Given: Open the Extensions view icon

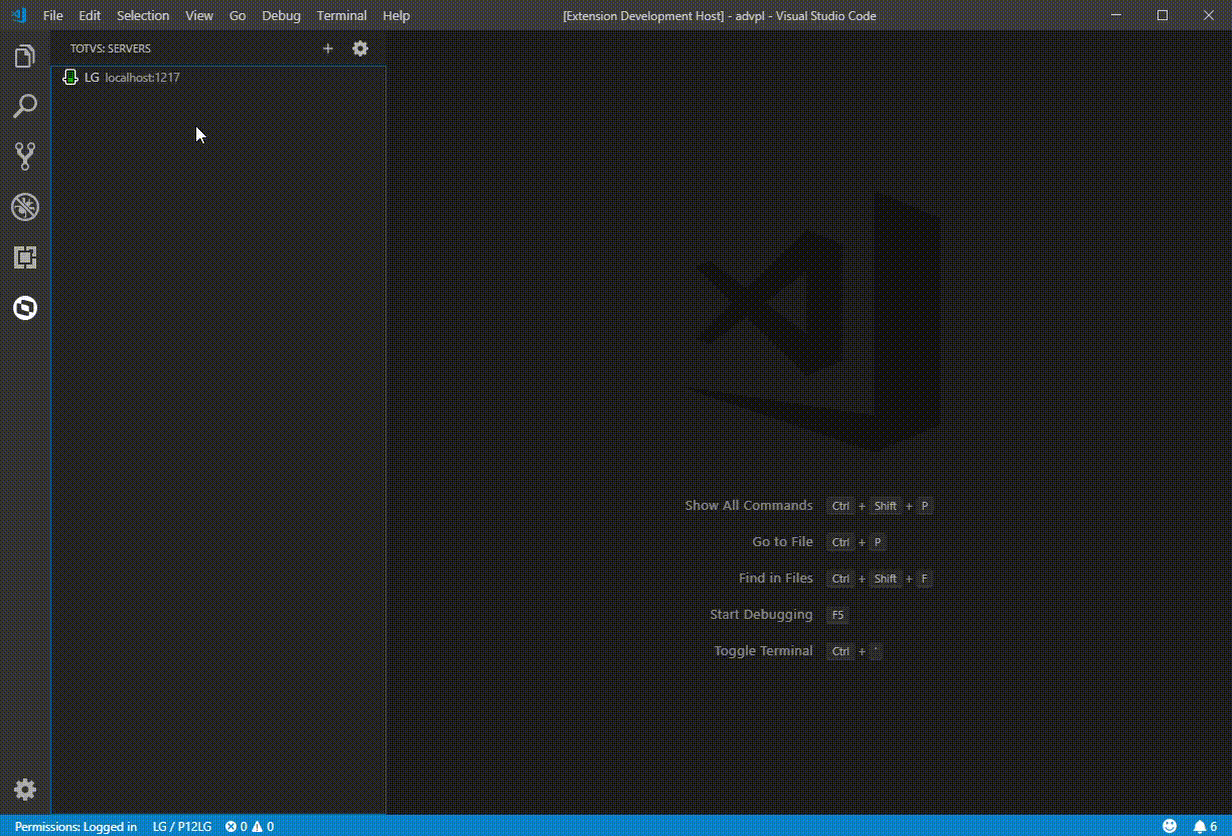Looking at the screenshot, I should [x=25, y=257].
